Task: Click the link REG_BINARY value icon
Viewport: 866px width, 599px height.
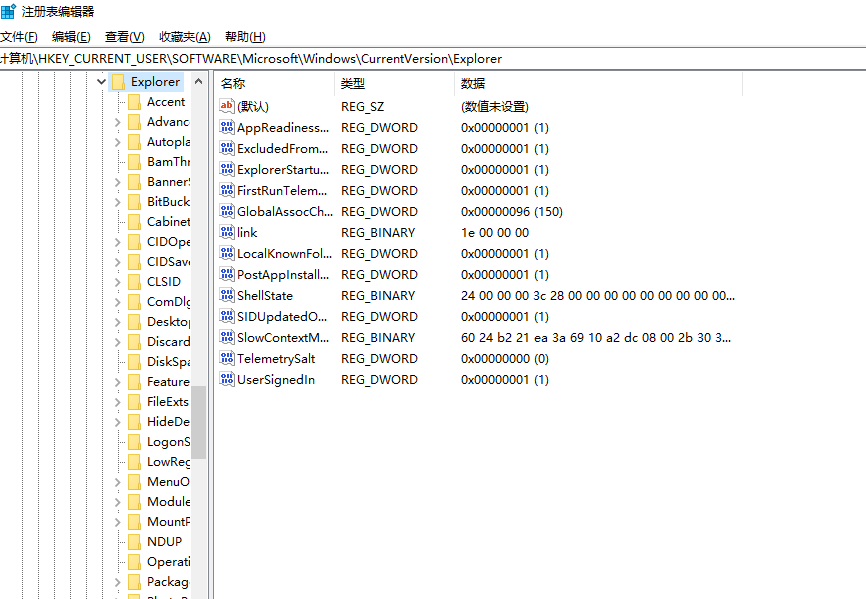Action: click(227, 232)
